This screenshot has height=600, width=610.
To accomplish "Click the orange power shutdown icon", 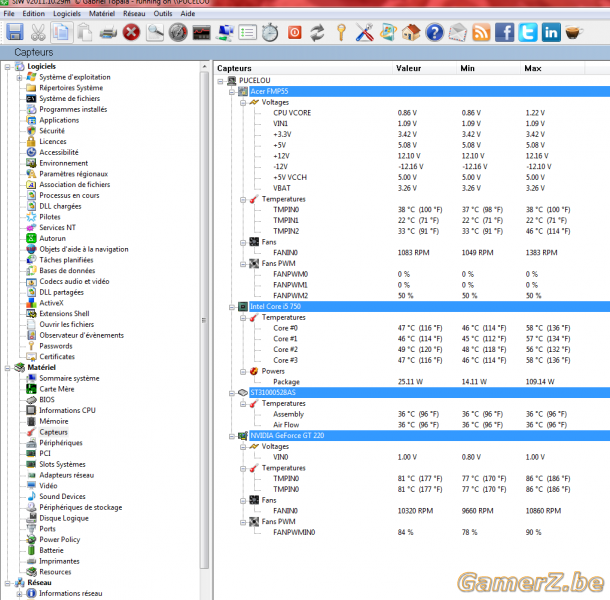I will [294, 32].
